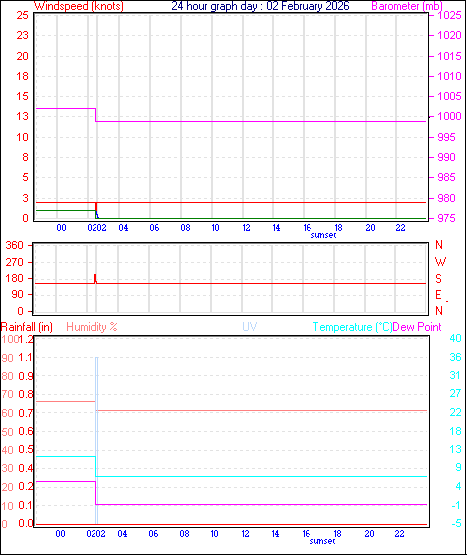467x559 pixels.
Task: Click the W compass label
Action: point(440,262)
